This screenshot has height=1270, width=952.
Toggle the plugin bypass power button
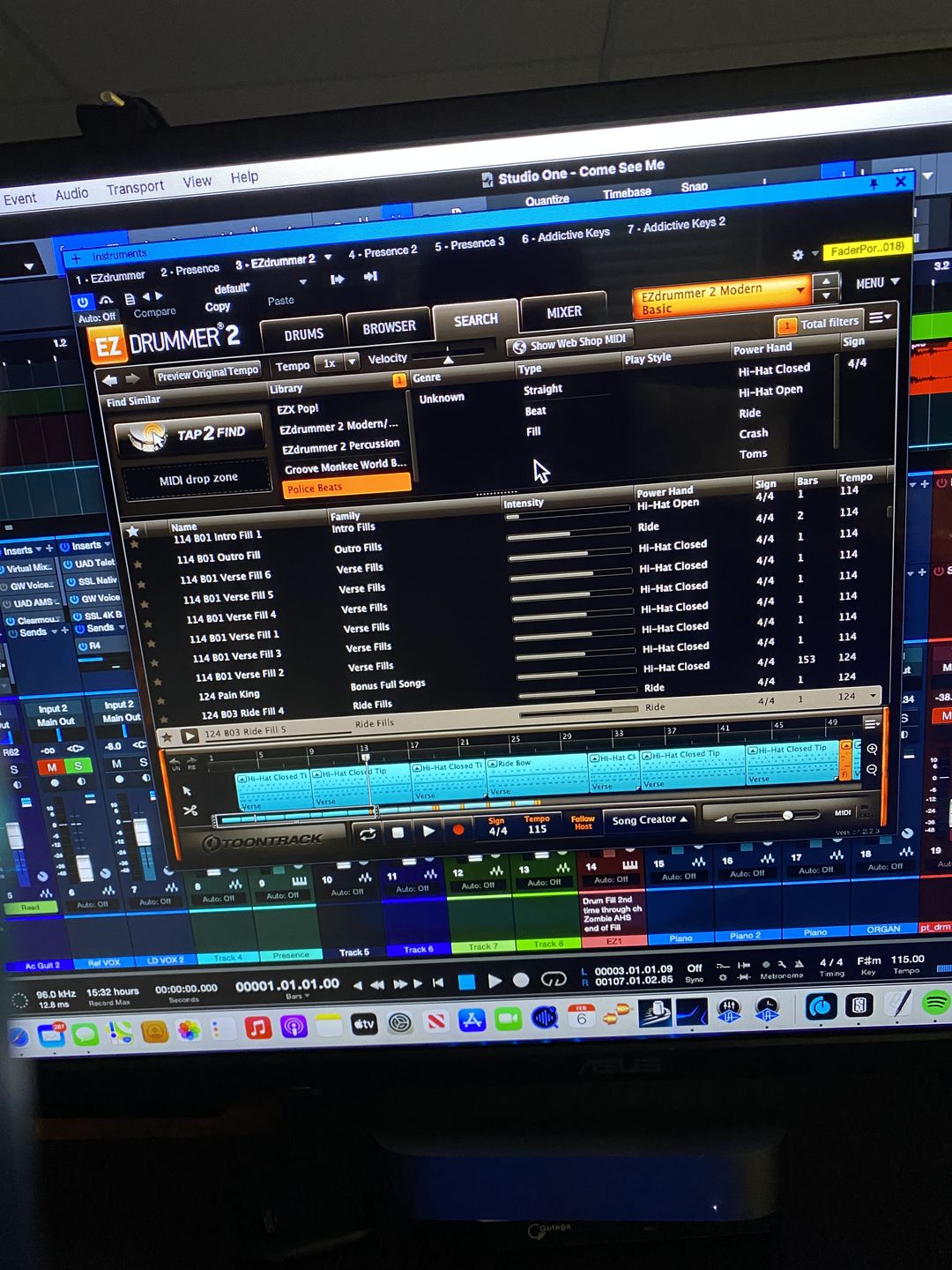coord(84,302)
